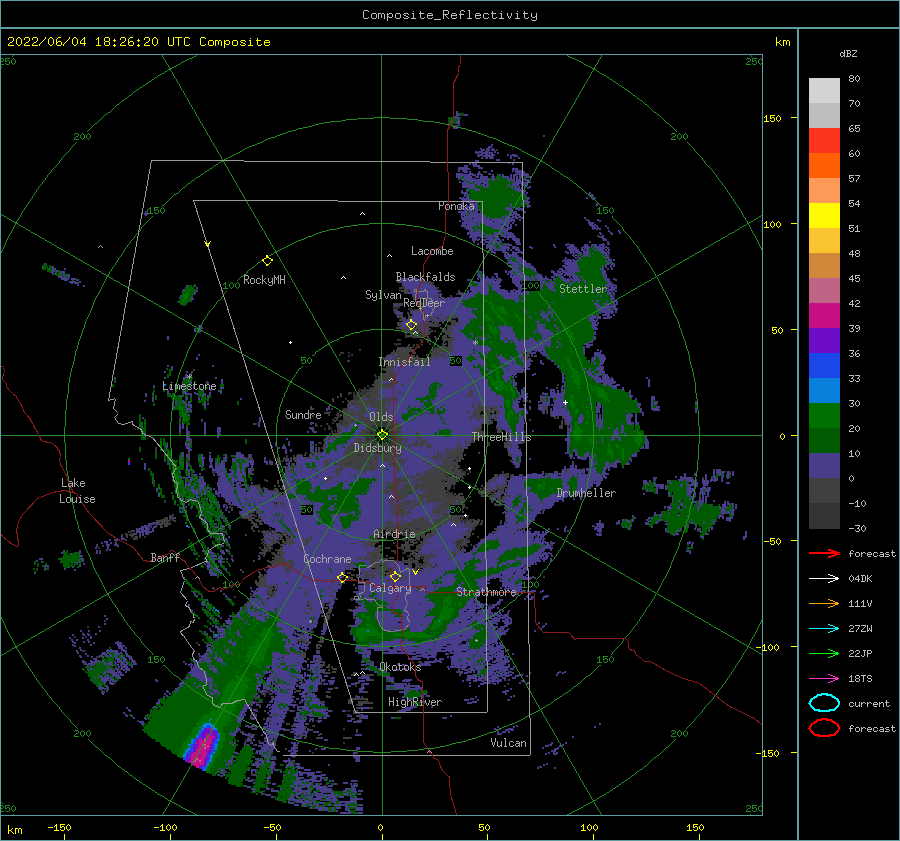This screenshot has width=900, height=841.
Task: Select the orange 111V arrow icon
Action: pos(824,603)
